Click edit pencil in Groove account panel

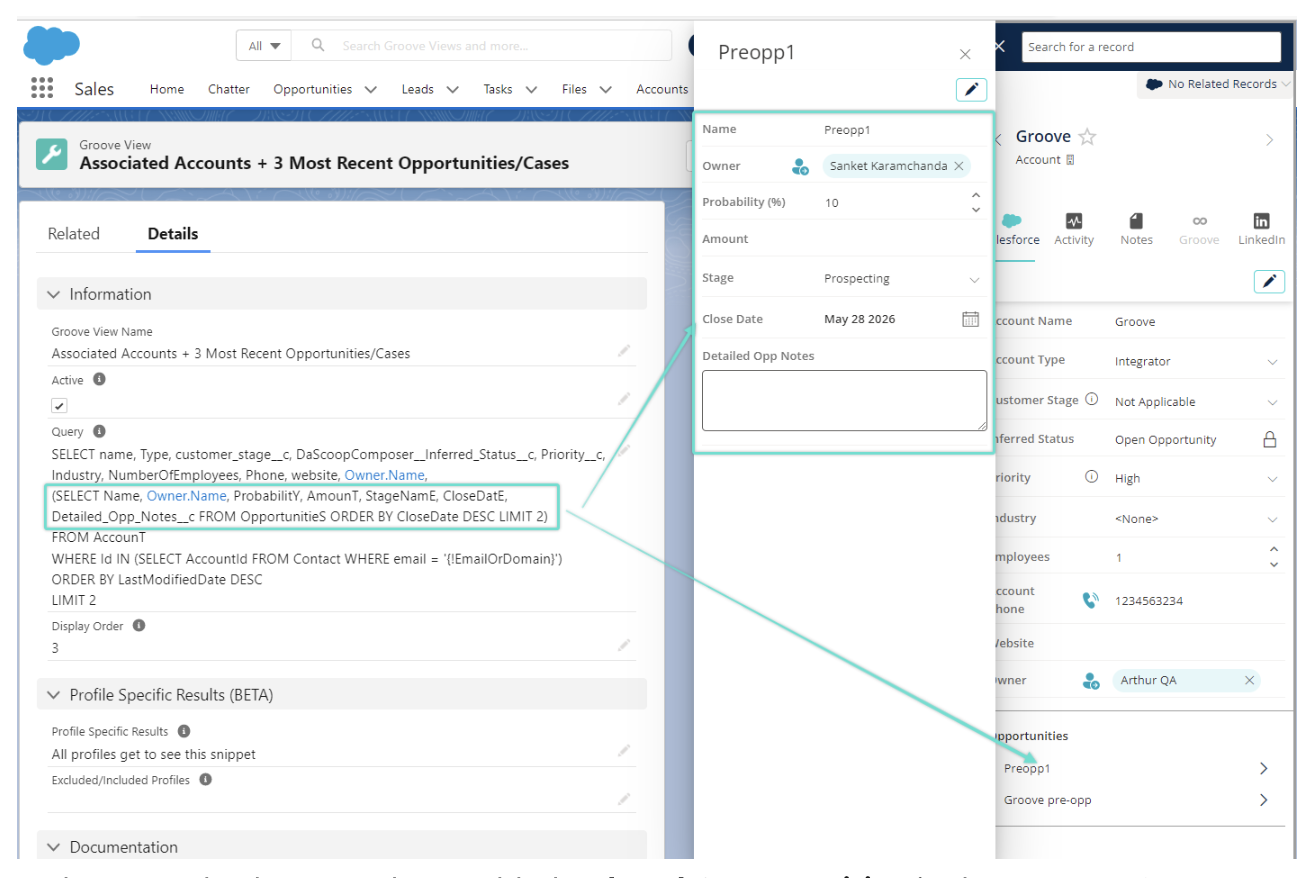tap(1269, 281)
